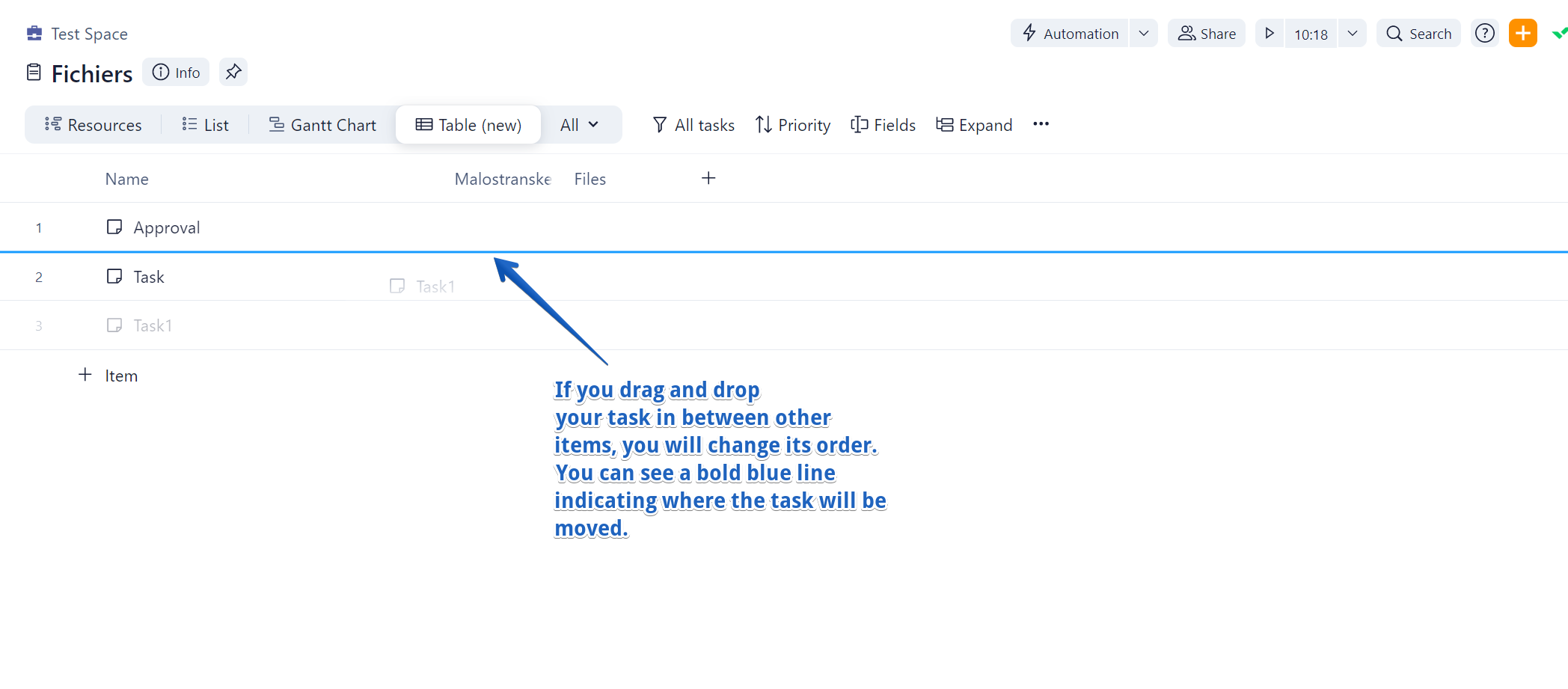Expand the Automation dropdown arrow
1568x689 pixels.
pos(1143,34)
